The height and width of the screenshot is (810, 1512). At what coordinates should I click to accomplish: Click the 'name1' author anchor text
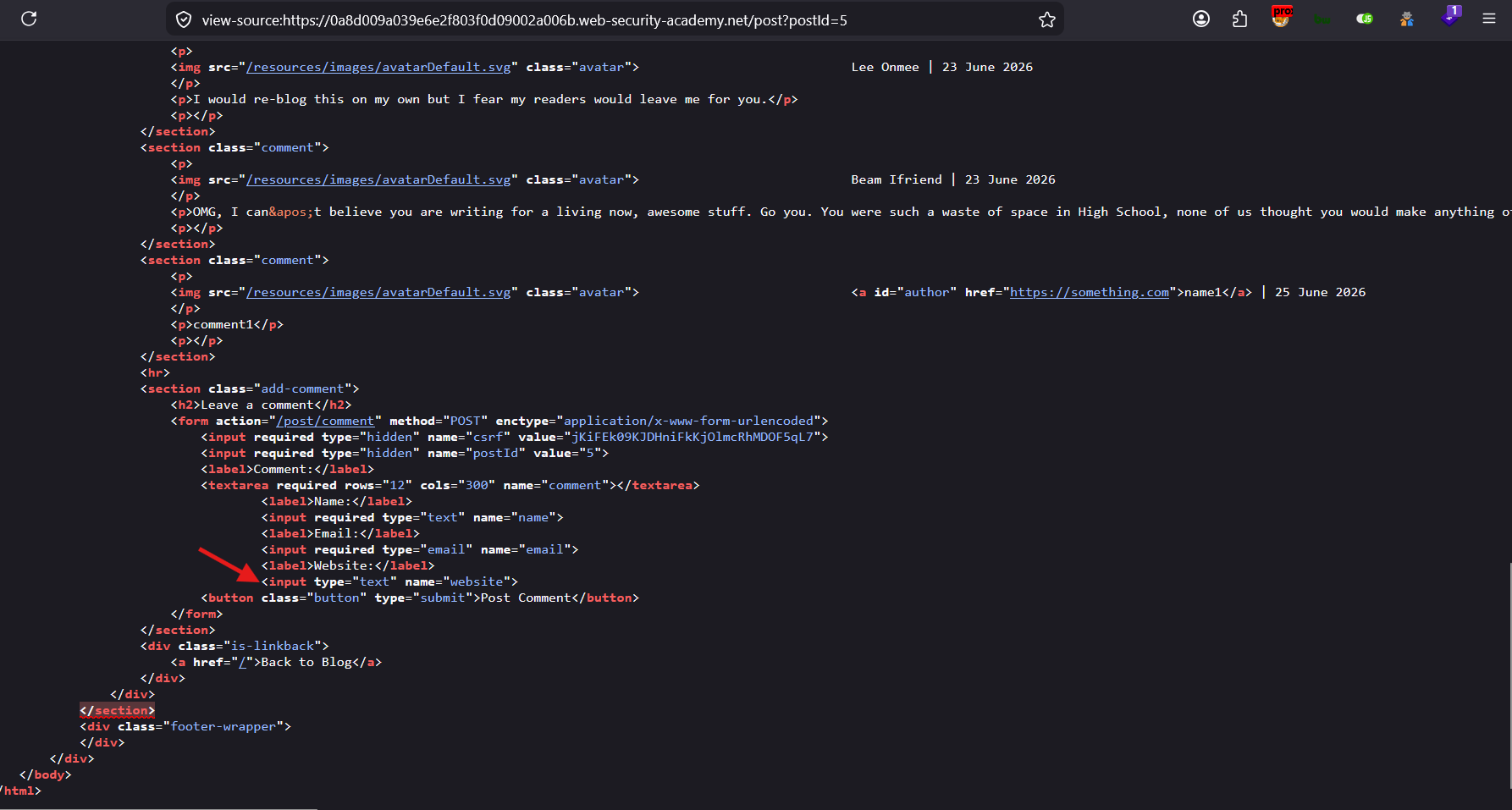1203,292
